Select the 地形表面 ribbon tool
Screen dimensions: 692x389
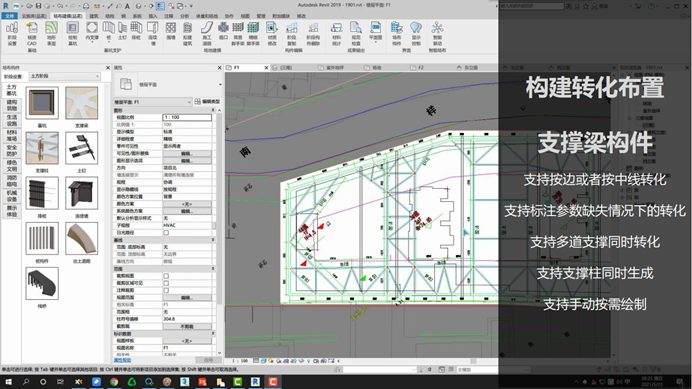pos(51,34)
